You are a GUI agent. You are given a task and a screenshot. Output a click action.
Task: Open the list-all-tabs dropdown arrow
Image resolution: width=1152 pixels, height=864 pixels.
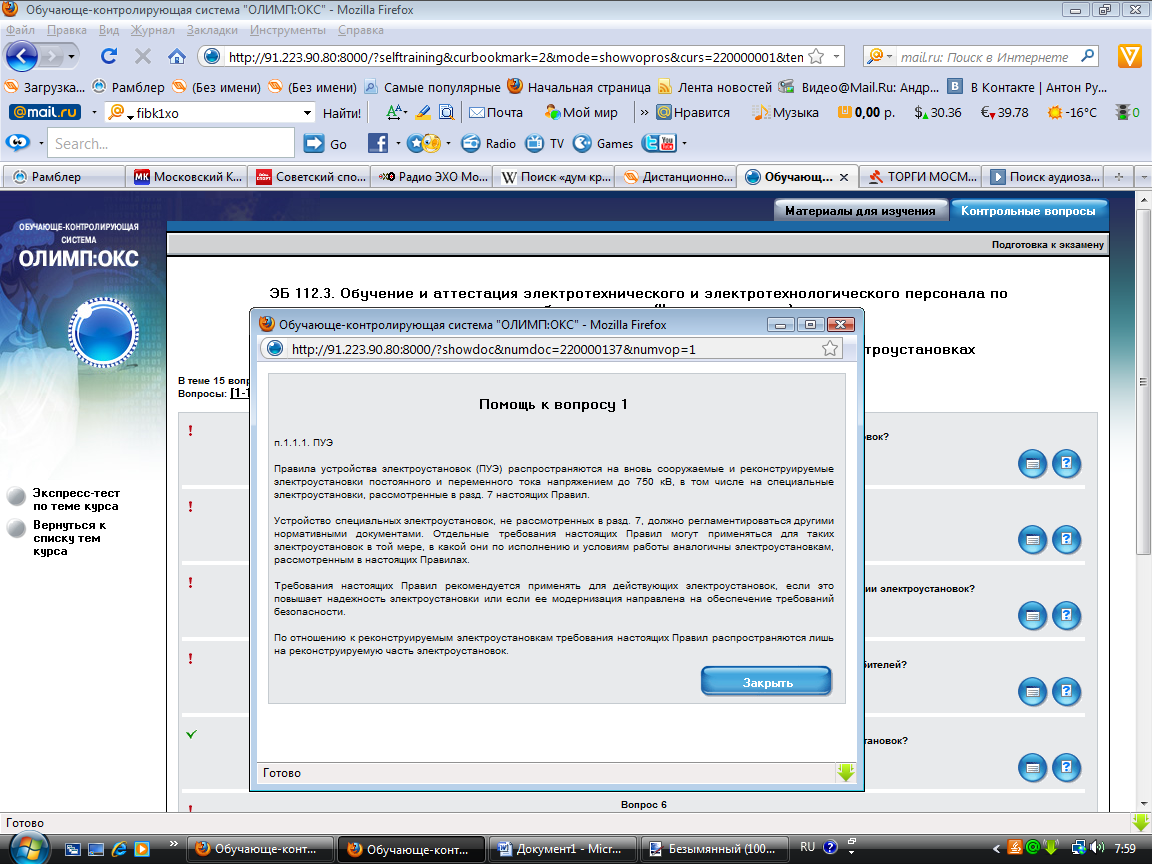(x=1143, y=176)
